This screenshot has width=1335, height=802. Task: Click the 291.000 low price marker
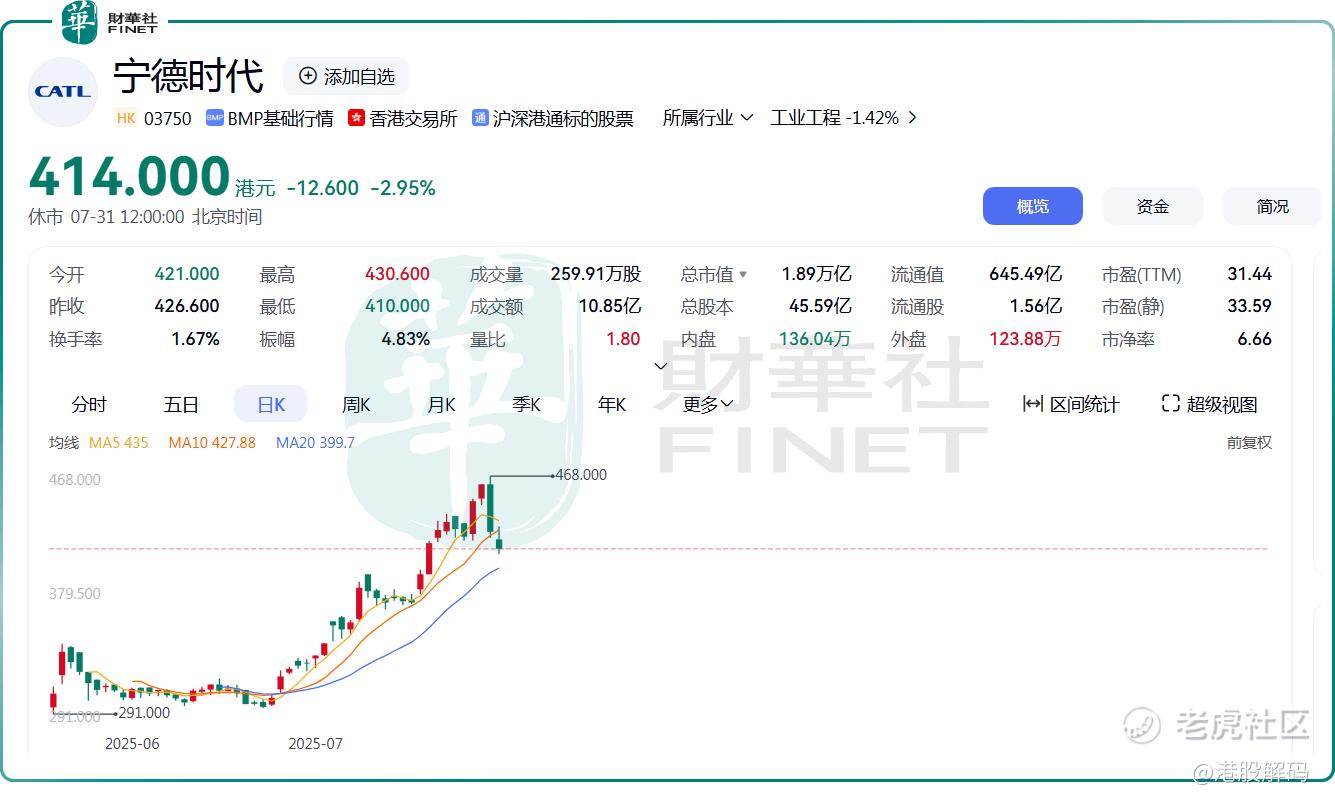point(144,713)
